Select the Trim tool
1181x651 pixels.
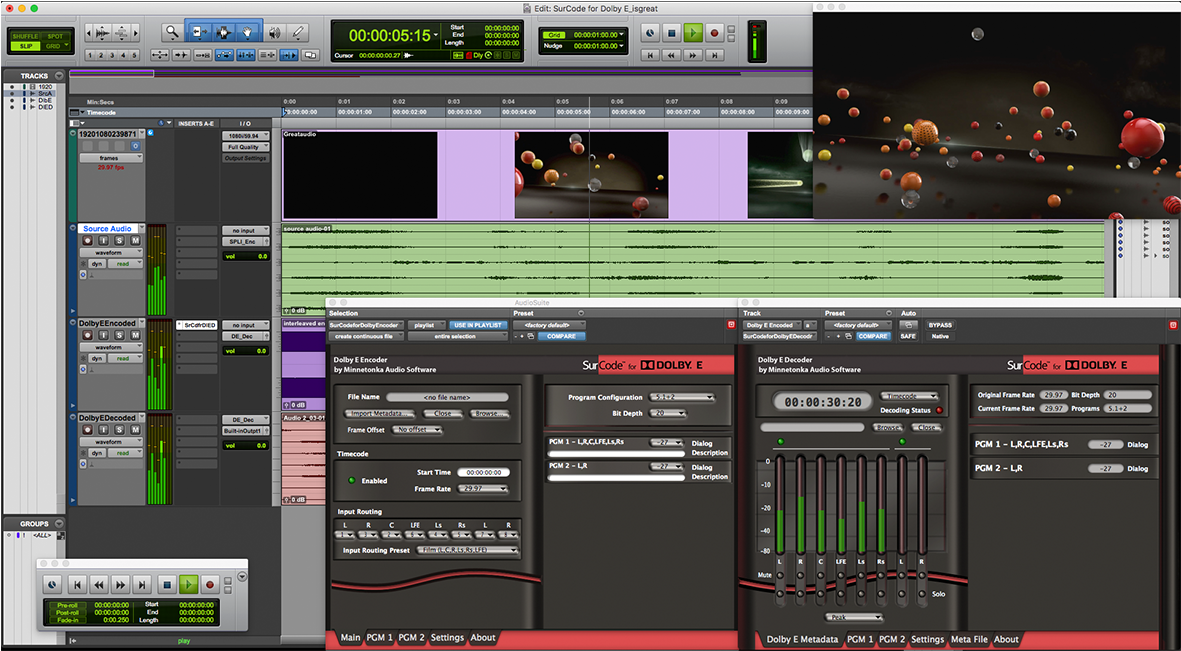[199, 33]
